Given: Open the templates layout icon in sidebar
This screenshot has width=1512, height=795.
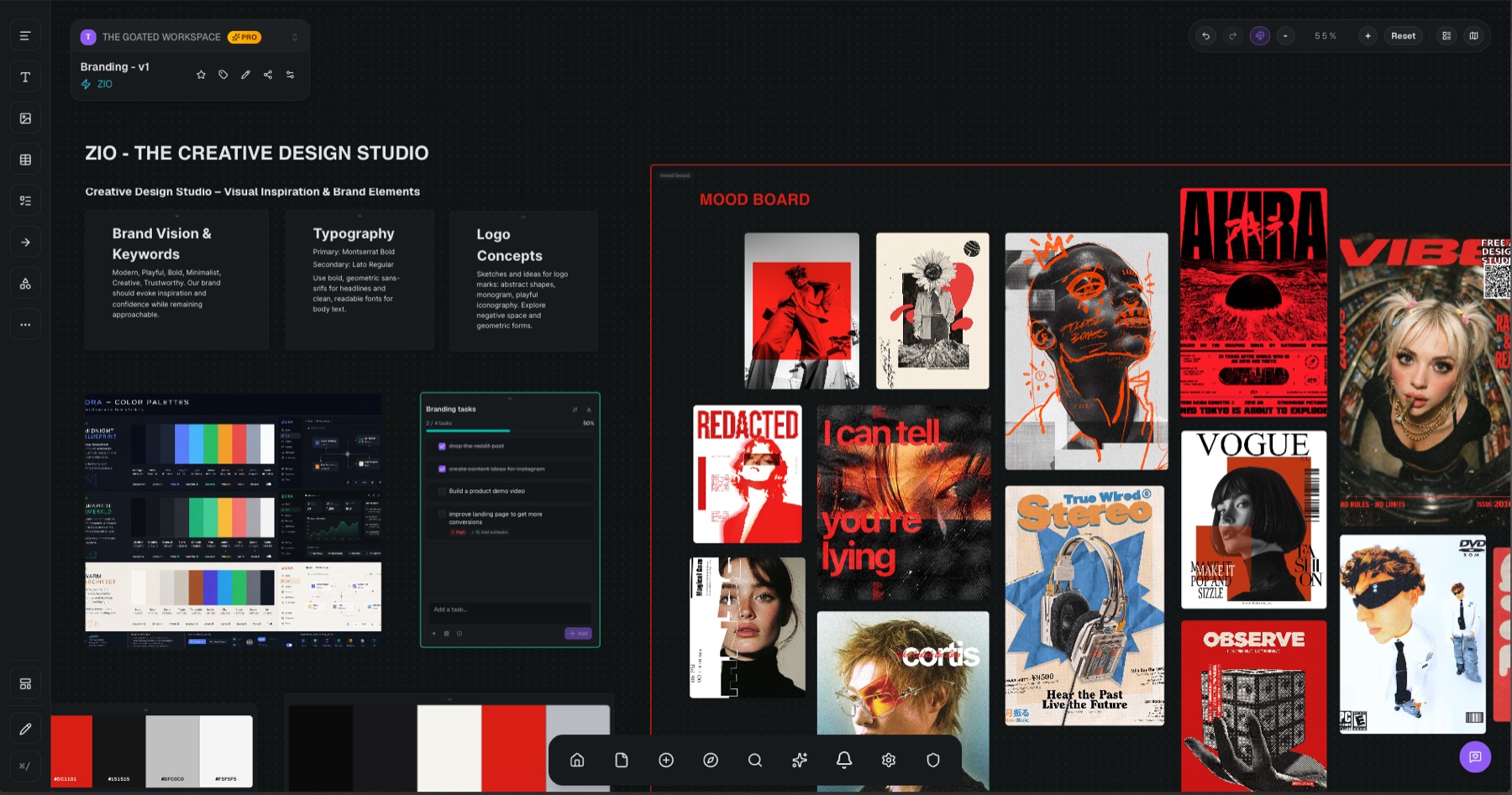Looking at the screenshot, I should tap(25, 684).
